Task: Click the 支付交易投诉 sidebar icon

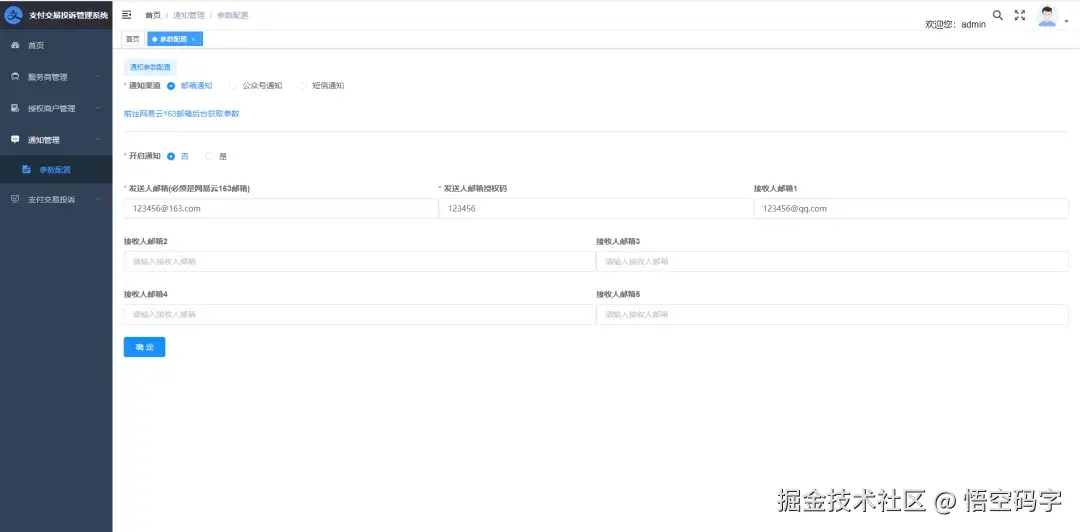Action: pyautogui.click(x=15, y=200)
